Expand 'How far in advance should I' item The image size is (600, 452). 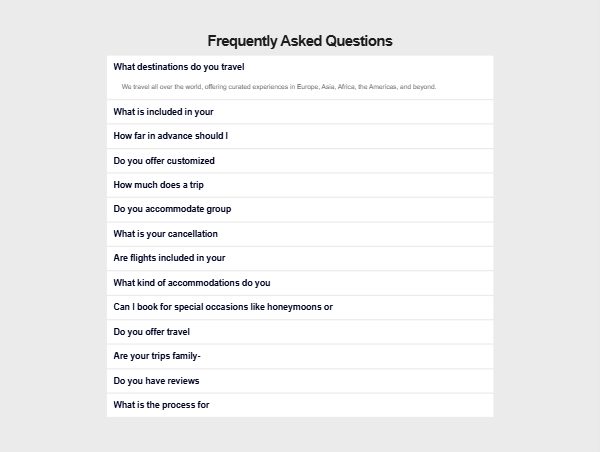click(300, 136)
